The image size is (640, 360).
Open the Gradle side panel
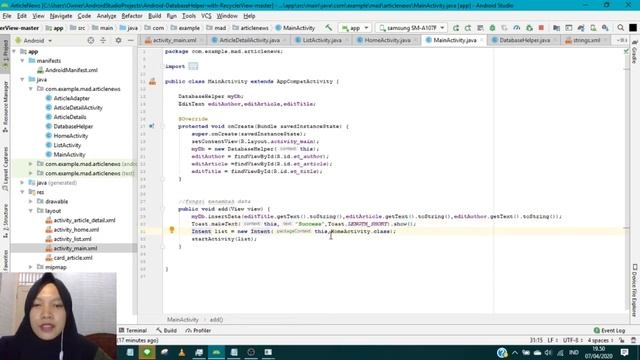635,52
